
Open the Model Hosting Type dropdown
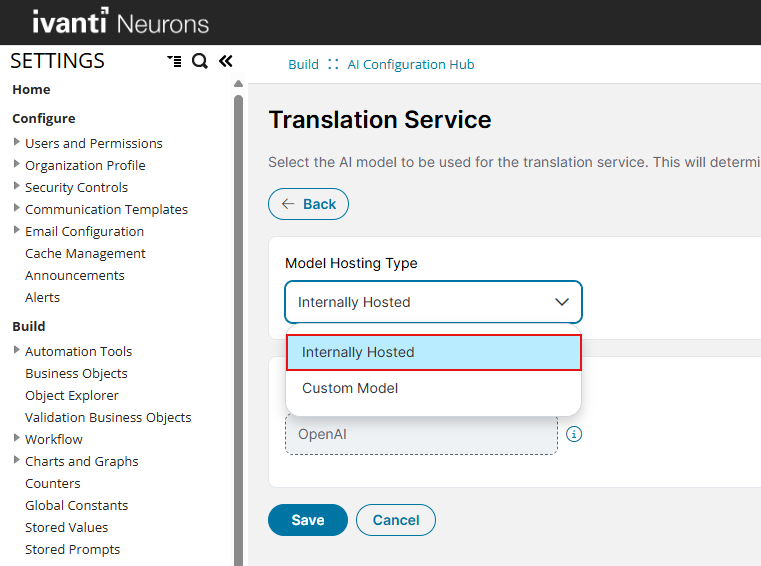click(433, 302)
